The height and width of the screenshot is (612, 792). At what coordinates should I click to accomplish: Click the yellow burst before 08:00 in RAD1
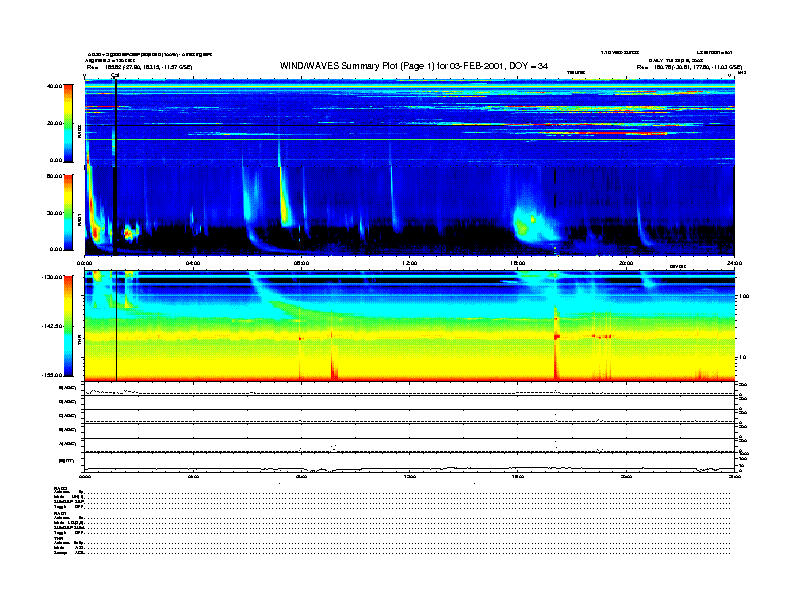pos(285,199)
